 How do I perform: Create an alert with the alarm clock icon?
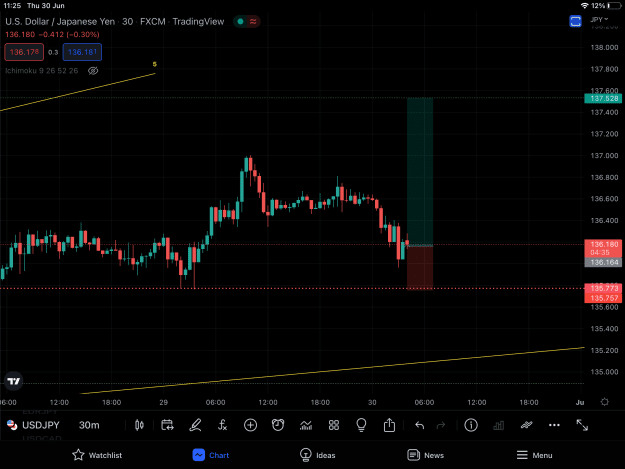(x=278, y=425)
